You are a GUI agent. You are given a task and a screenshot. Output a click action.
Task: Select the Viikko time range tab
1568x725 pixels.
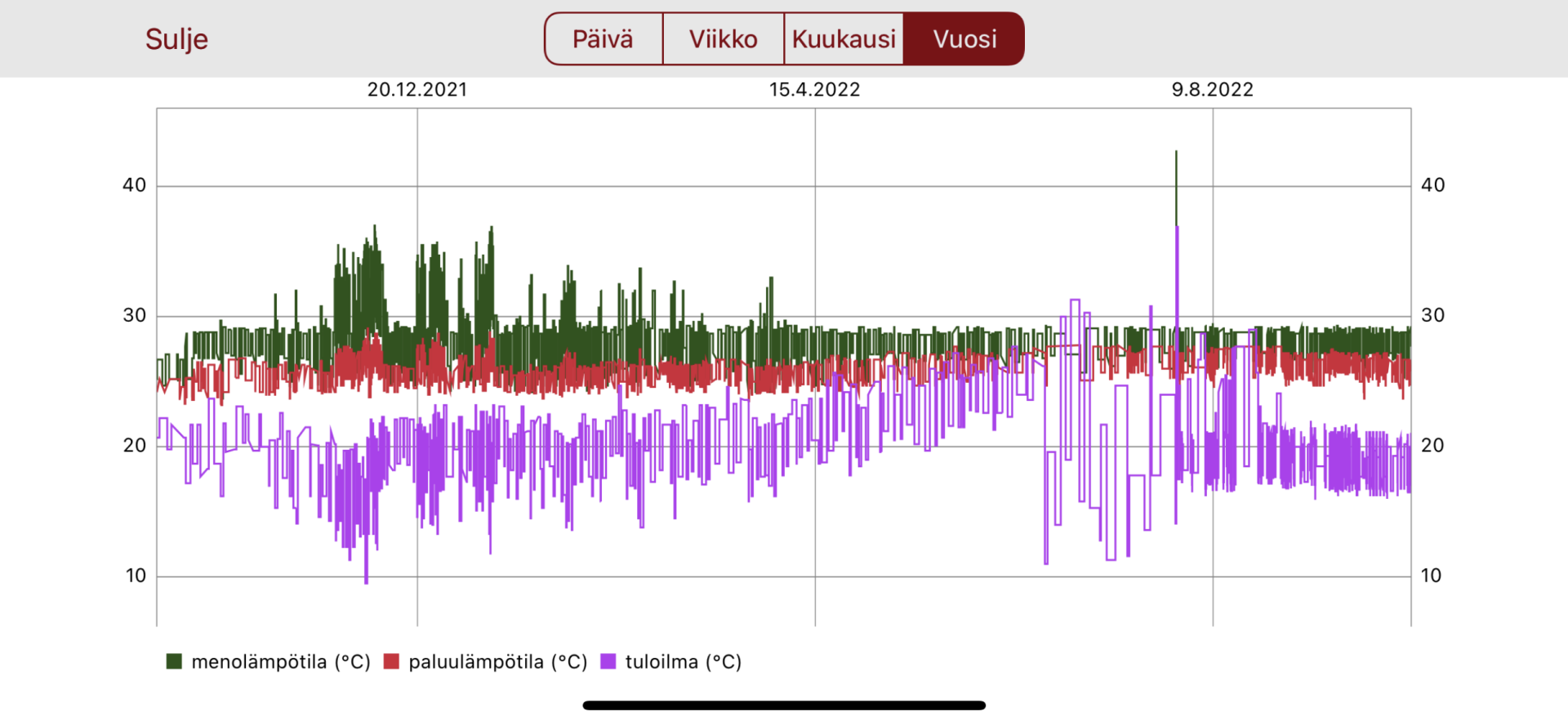[723, 39]
